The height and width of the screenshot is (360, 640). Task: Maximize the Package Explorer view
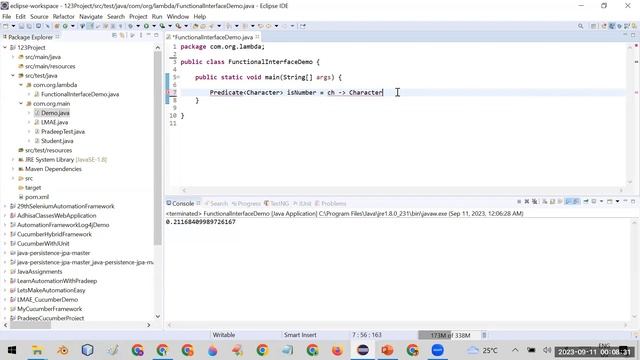(156, 36)
